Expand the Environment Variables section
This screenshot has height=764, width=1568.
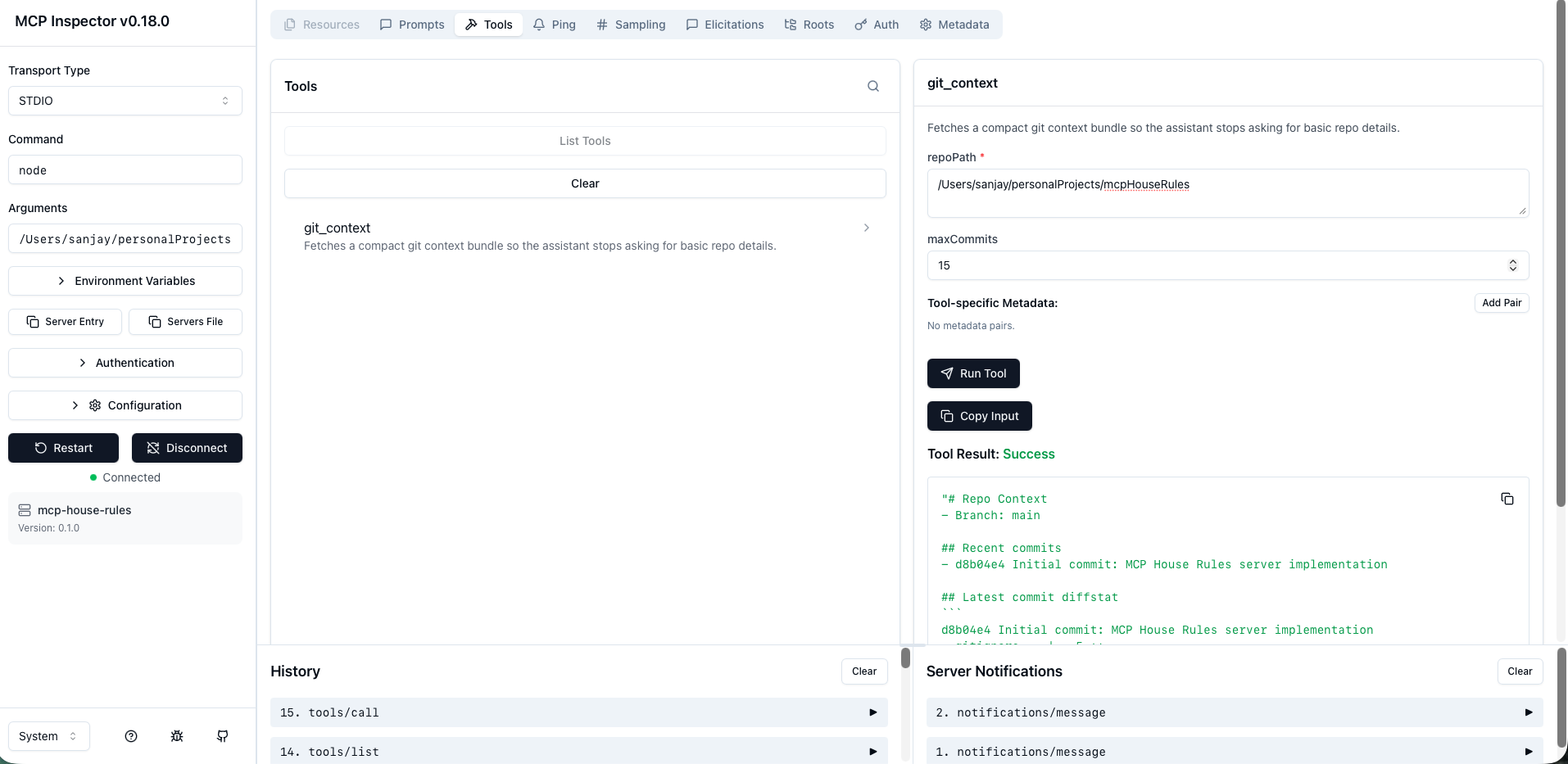(125, 280)
